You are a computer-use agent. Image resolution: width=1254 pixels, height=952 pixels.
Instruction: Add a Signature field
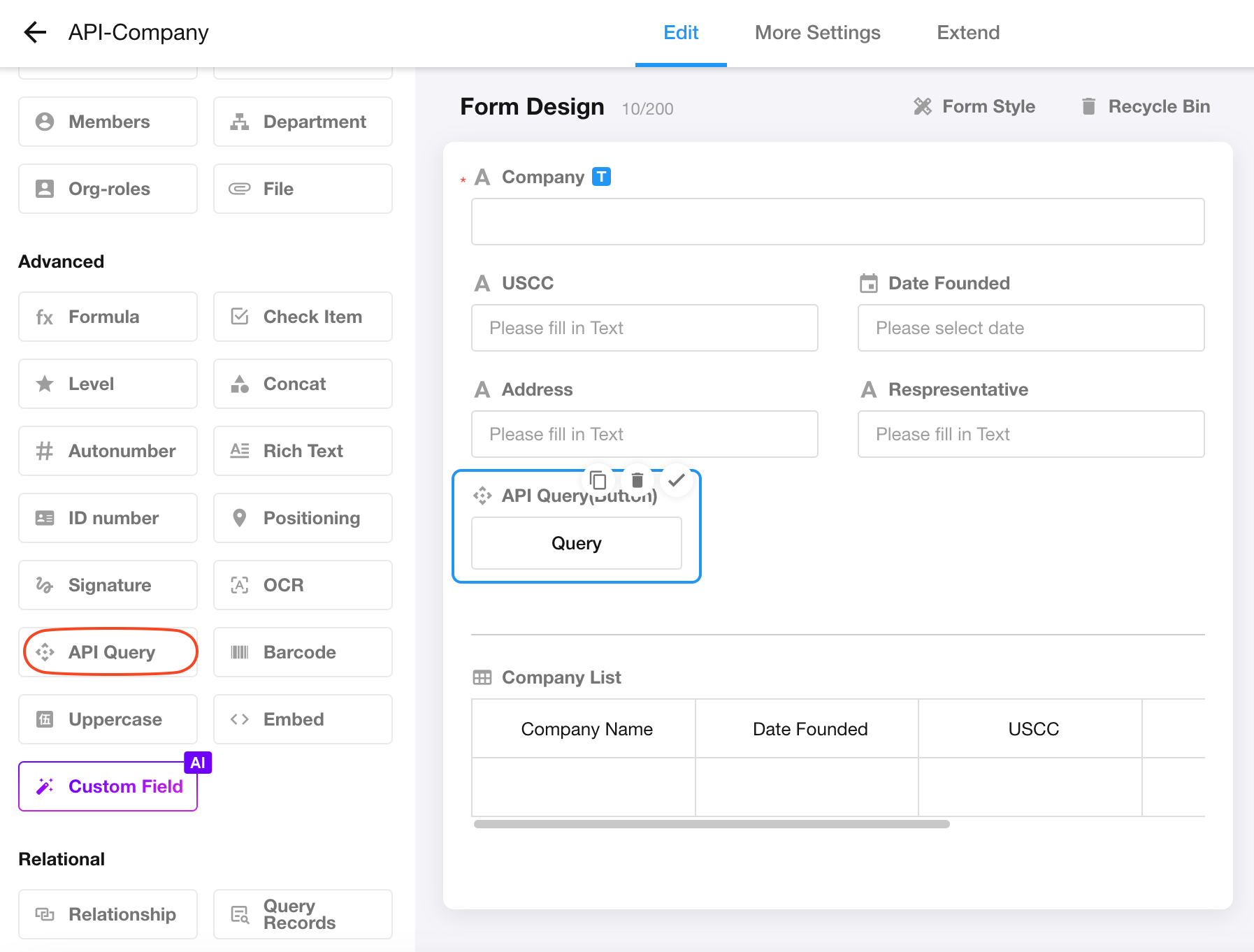108,585
